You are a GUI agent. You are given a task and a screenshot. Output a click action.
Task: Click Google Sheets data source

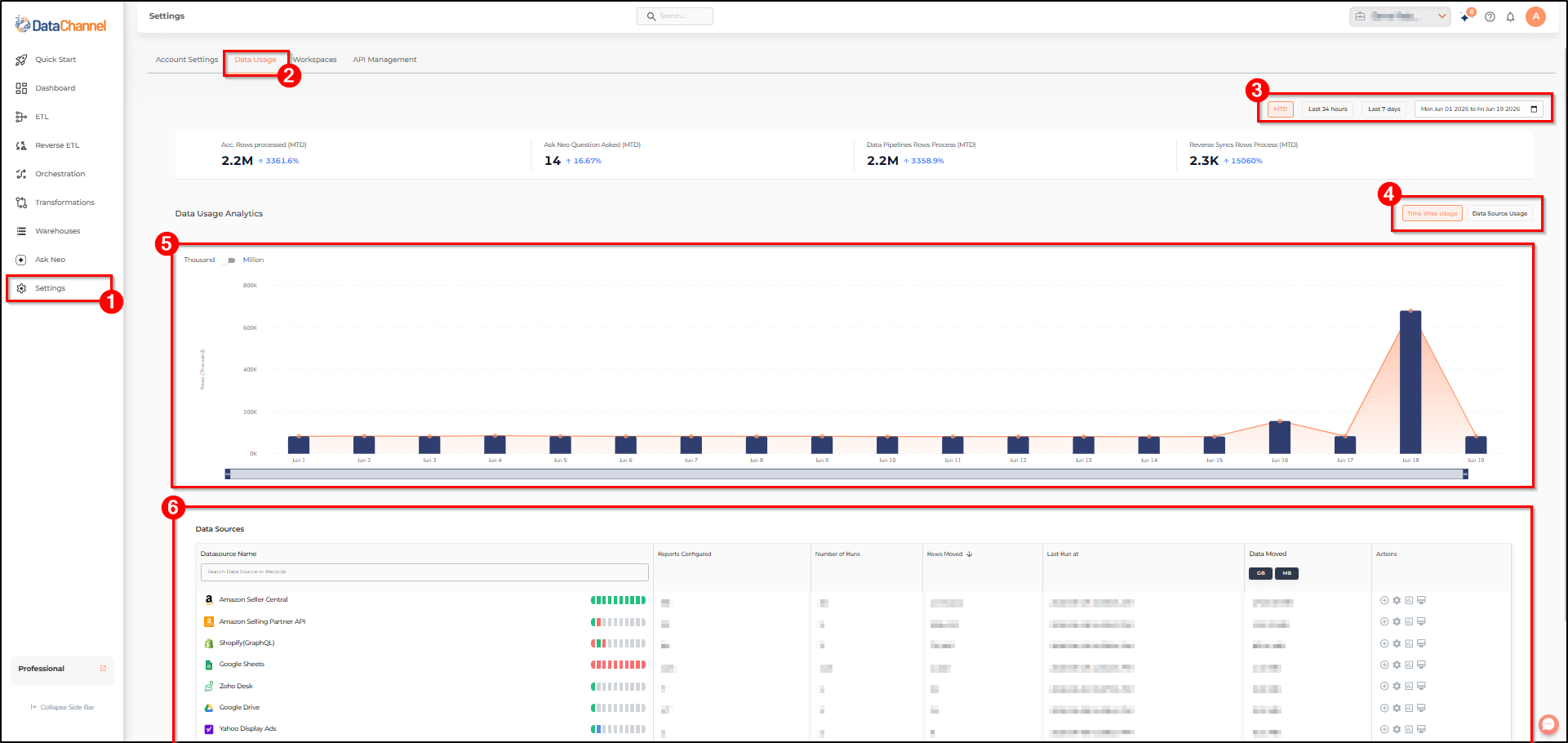(242, 665)
